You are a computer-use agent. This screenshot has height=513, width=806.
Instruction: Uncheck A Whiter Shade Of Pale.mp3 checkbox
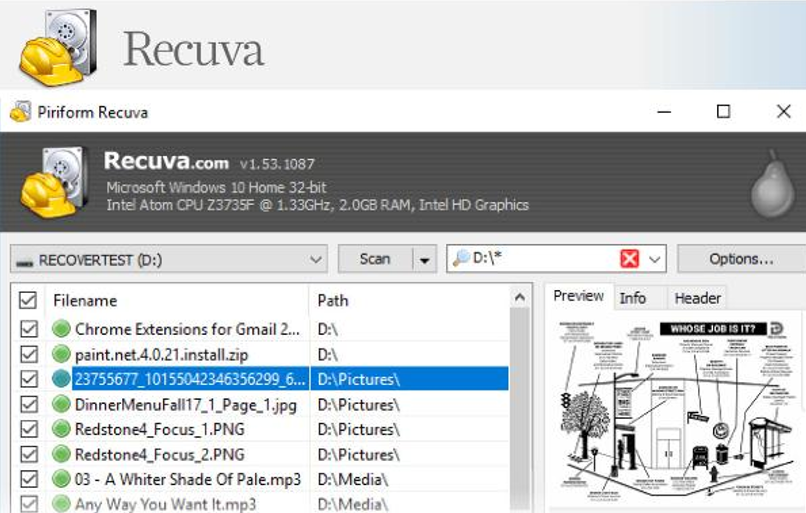29,479
